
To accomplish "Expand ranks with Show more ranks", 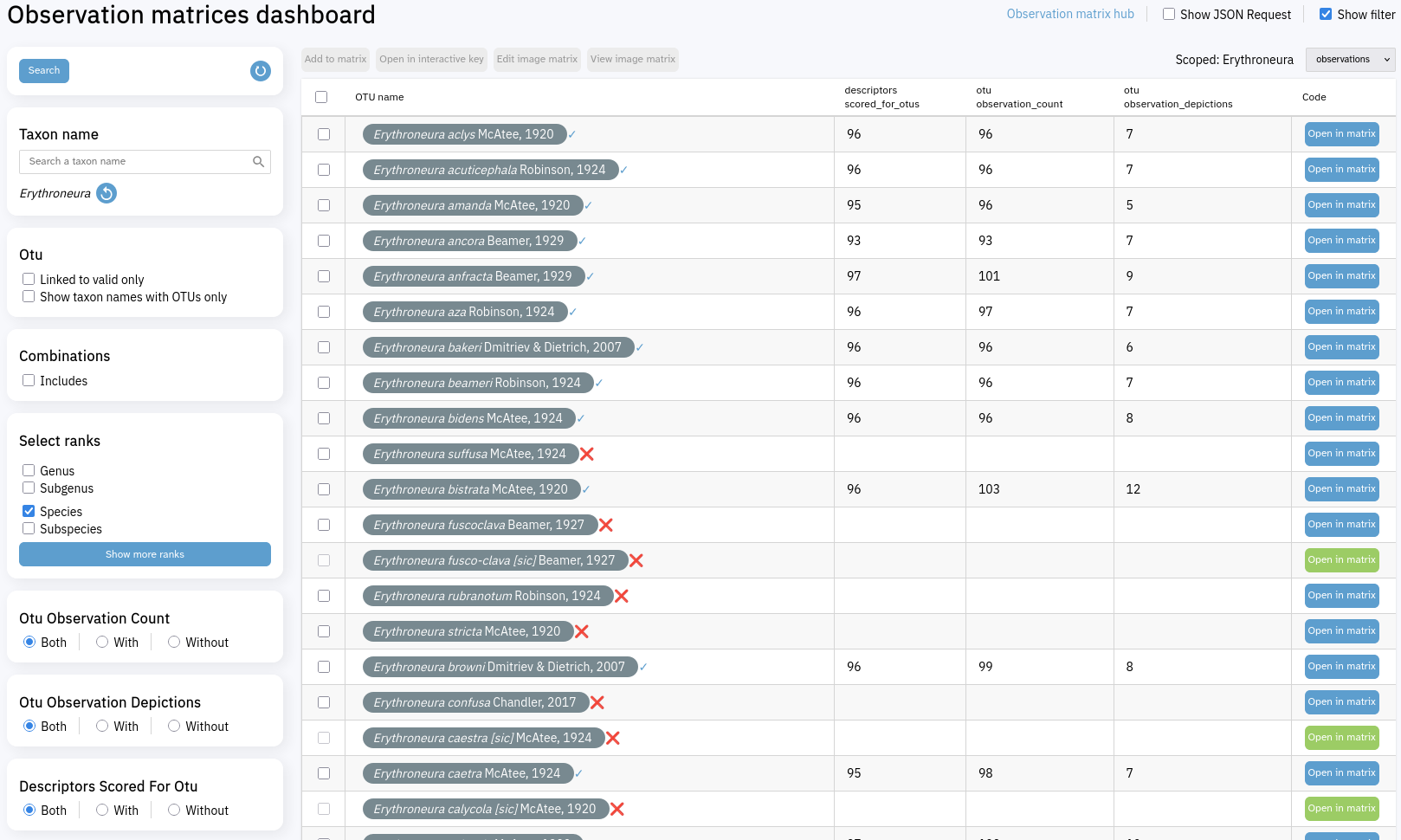I will (145, 554).
